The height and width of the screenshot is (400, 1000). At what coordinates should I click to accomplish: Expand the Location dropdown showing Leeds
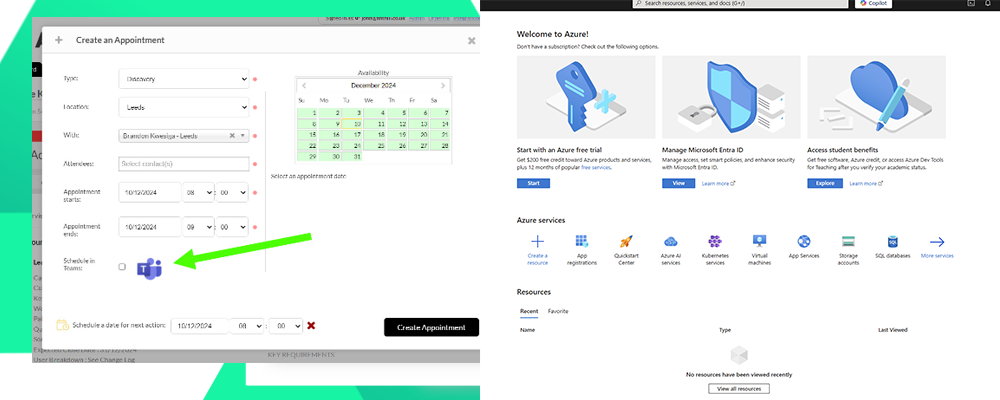click(x=183, y=107)
